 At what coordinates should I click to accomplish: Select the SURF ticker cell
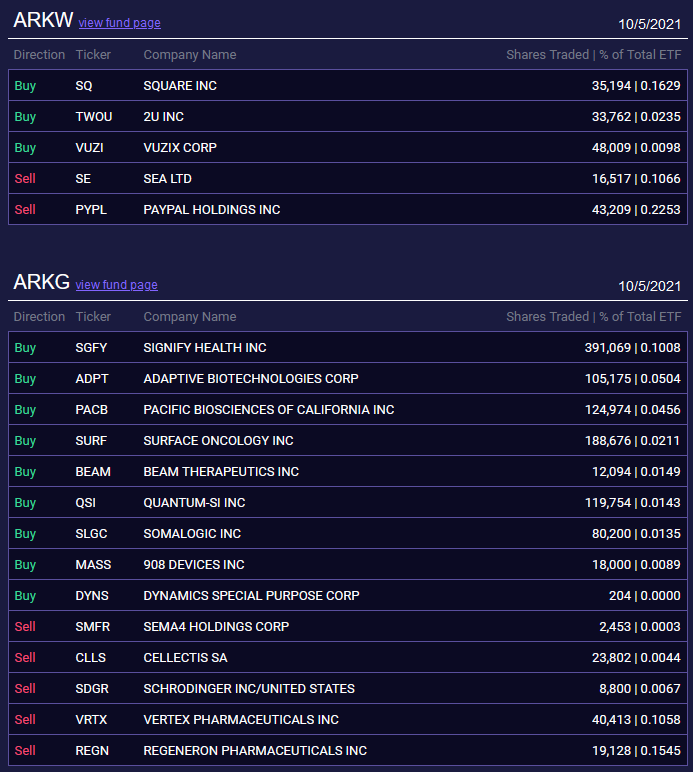coord(91,441)
